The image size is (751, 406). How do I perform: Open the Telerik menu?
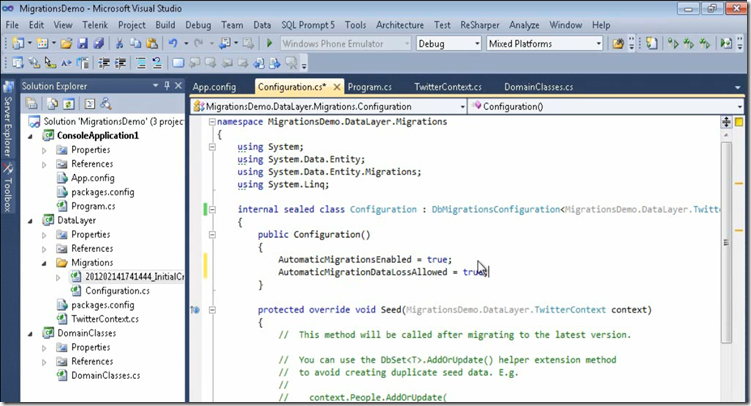click(95, 25)
